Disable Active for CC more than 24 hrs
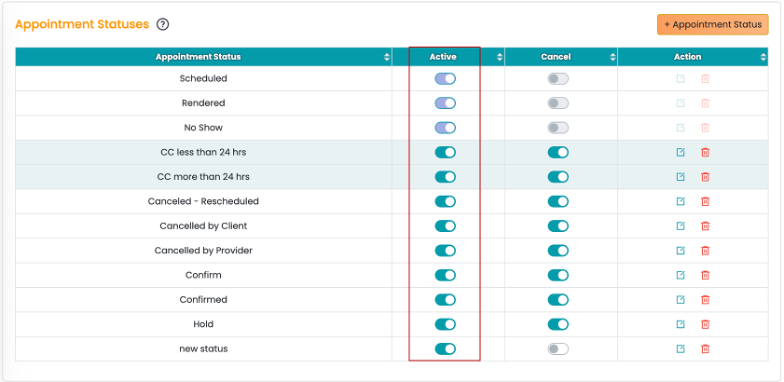The width and height of the screenshot is (784, 382). pyautogui.click(x=445, y=176)
